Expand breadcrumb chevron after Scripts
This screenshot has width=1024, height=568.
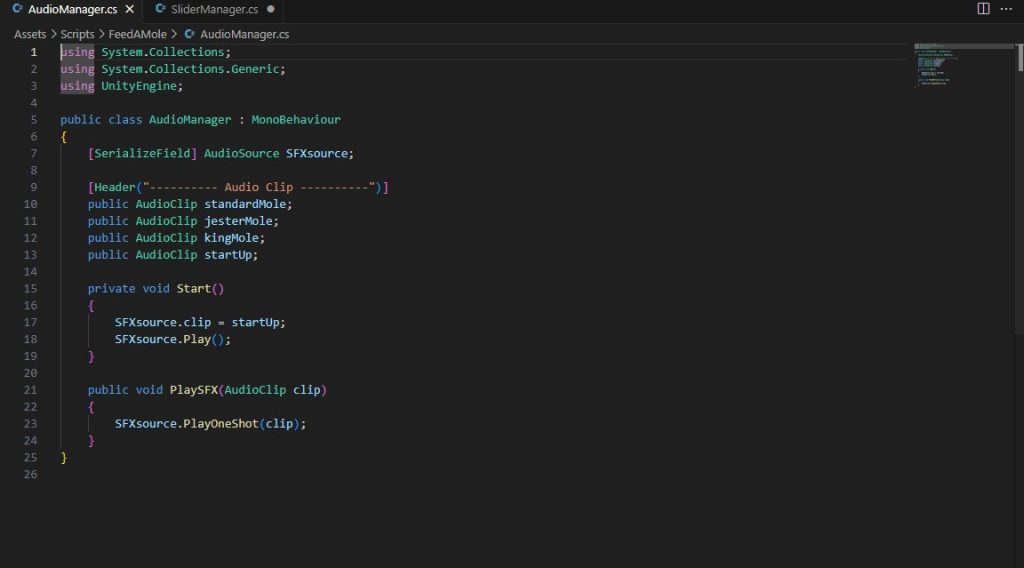tap(102, 34)
